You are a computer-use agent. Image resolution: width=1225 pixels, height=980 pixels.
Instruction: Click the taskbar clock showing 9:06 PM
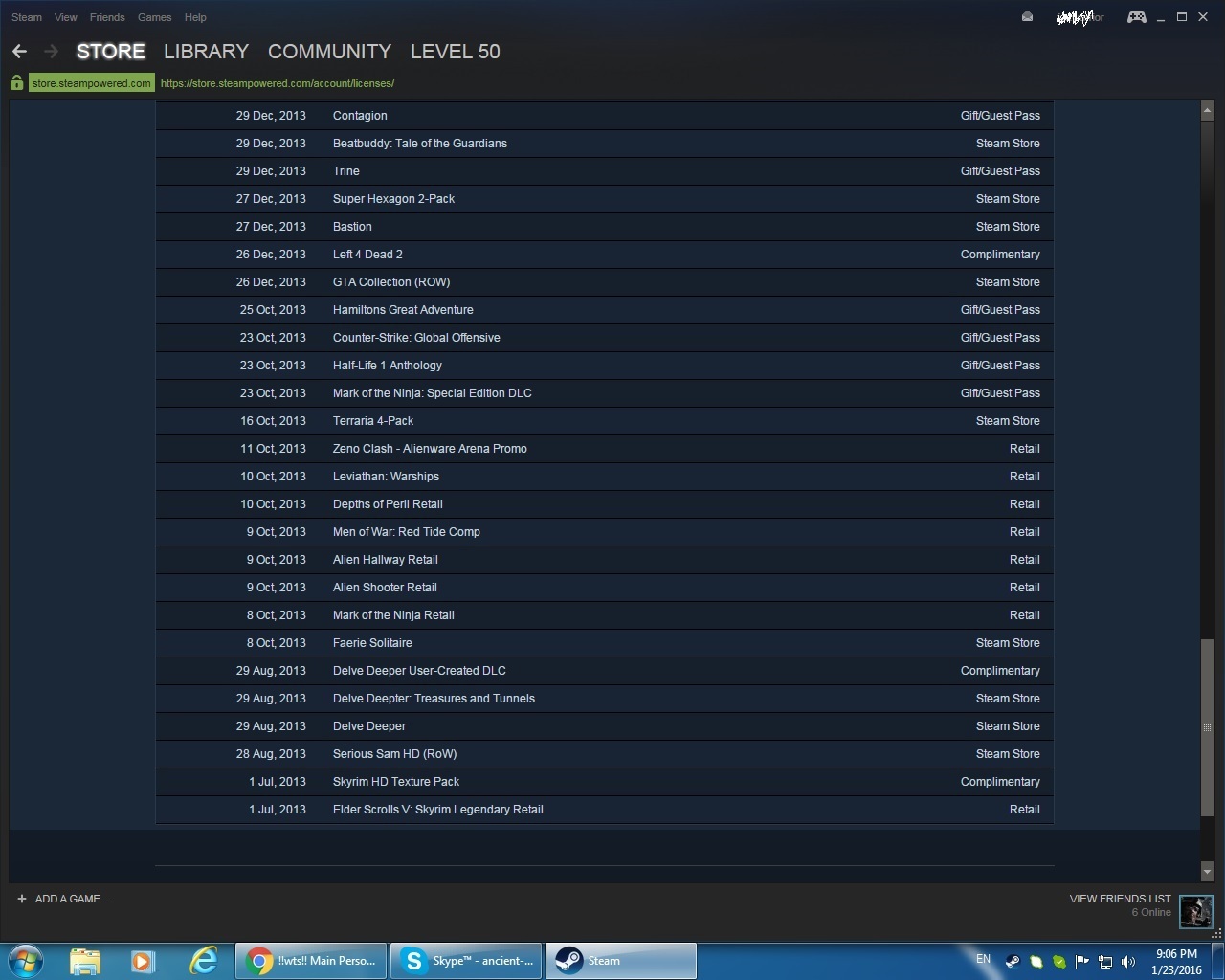[x=1176, y=962]
